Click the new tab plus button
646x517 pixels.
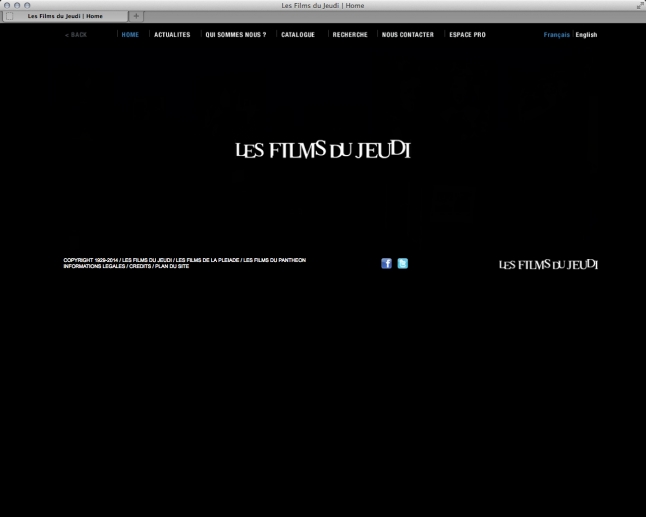click(x=137, y=16)
